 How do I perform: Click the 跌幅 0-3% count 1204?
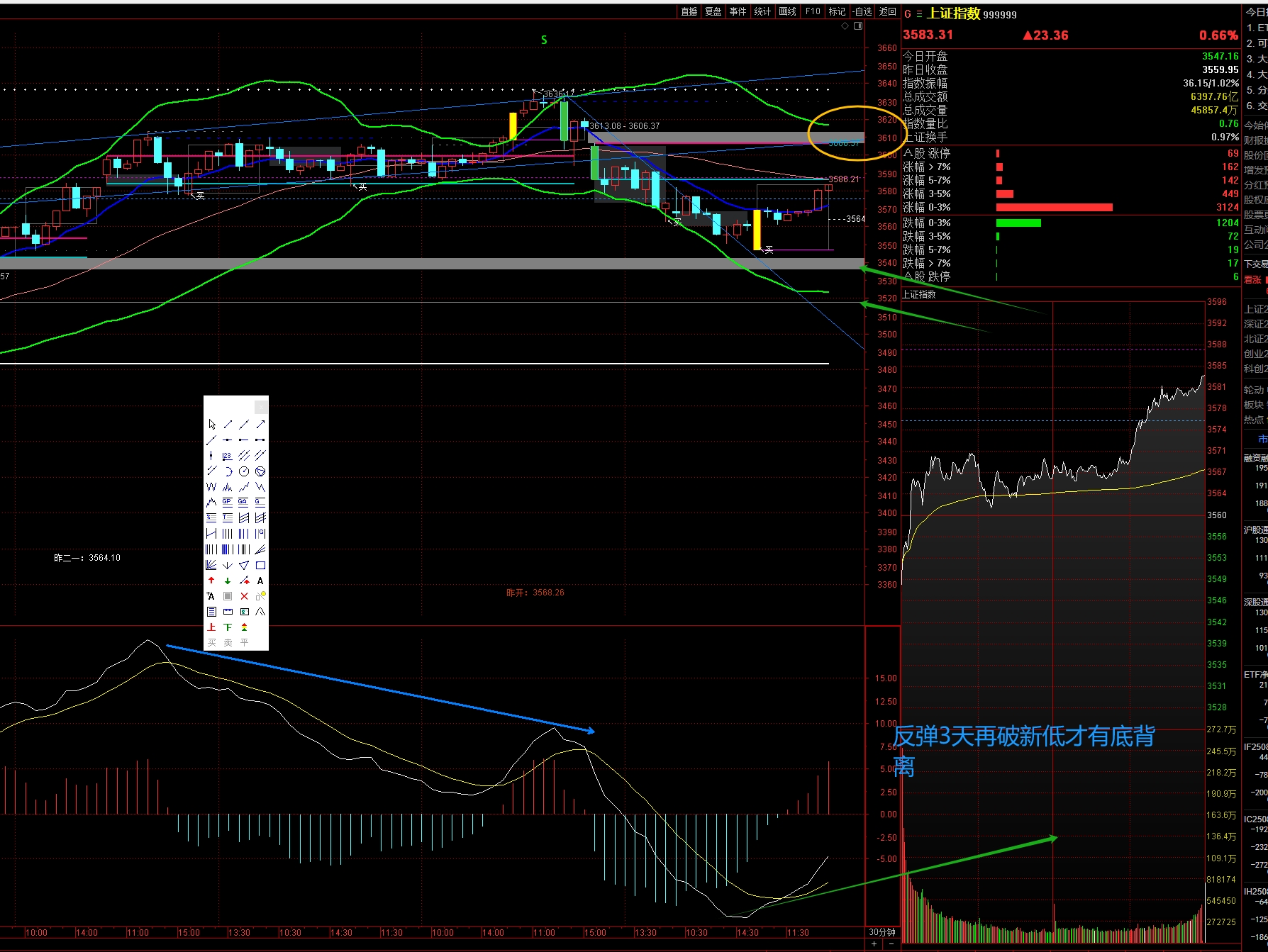(x=1228, y=223)
